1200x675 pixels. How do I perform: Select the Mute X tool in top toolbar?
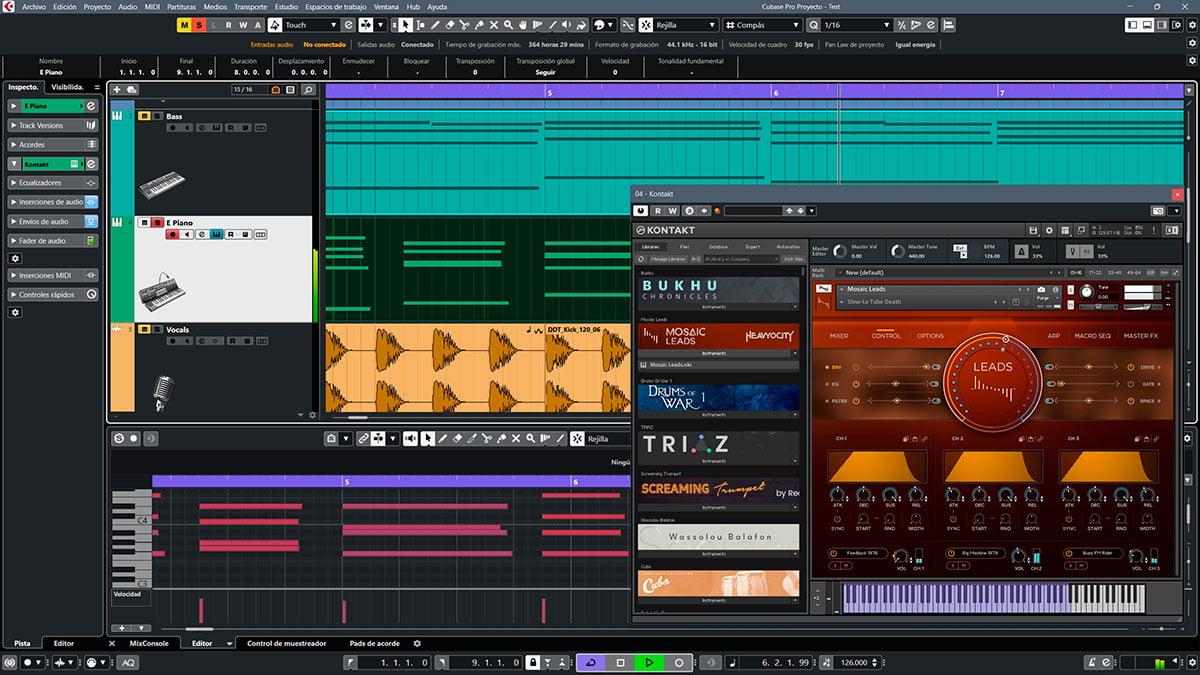[x=494, y=24]
